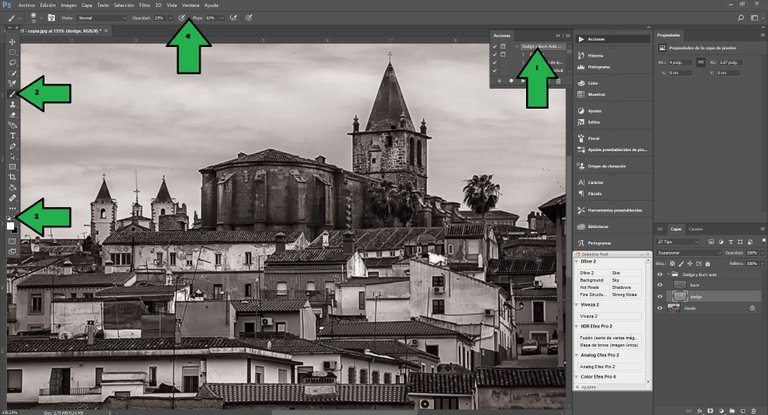Image resolution: width=768 pixels, height=415 pixels.
Task: Toggle layer filtering switch in Capas panel
Action: 764,241
